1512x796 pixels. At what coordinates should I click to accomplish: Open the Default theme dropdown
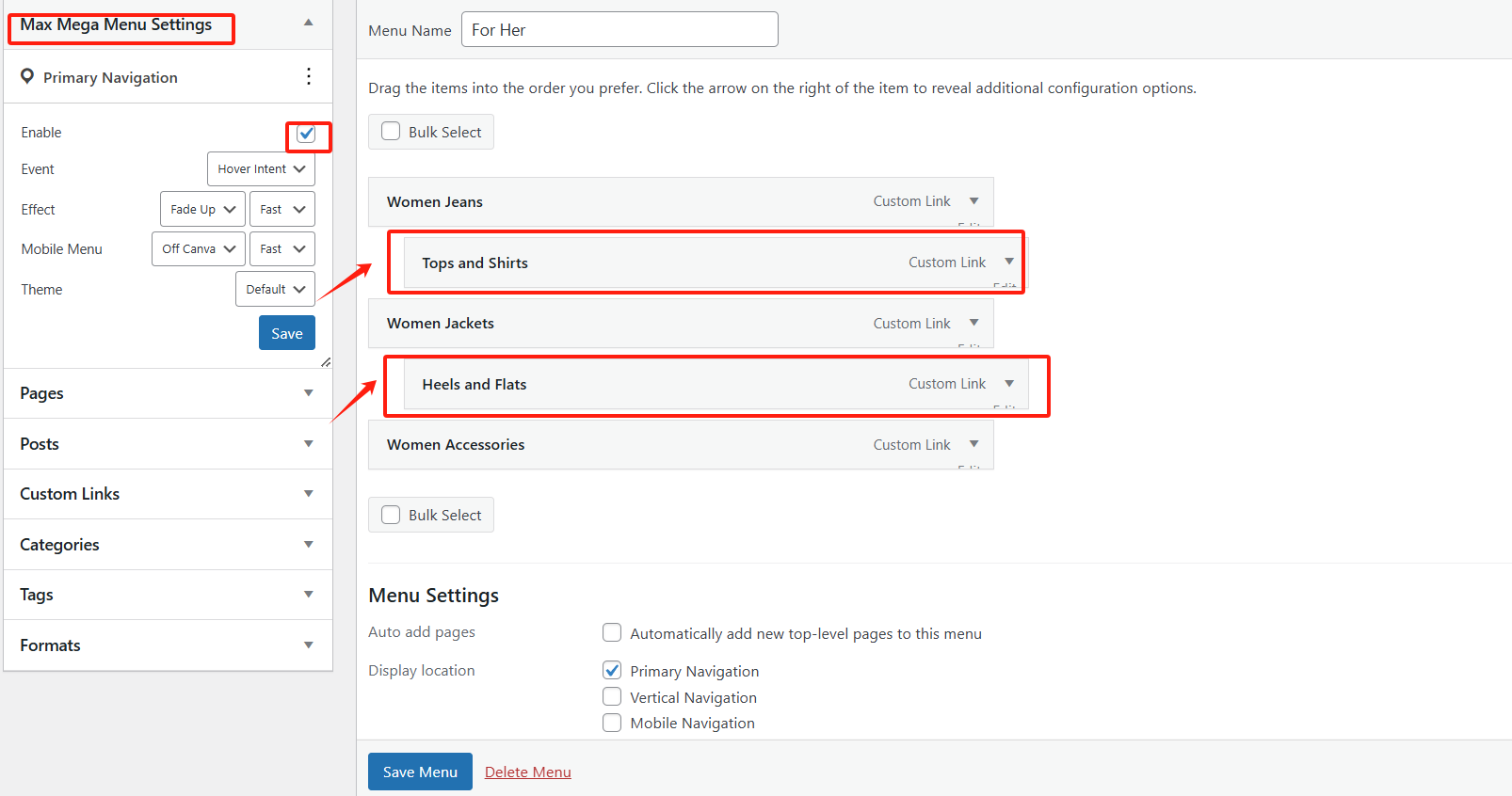[275, 289]
